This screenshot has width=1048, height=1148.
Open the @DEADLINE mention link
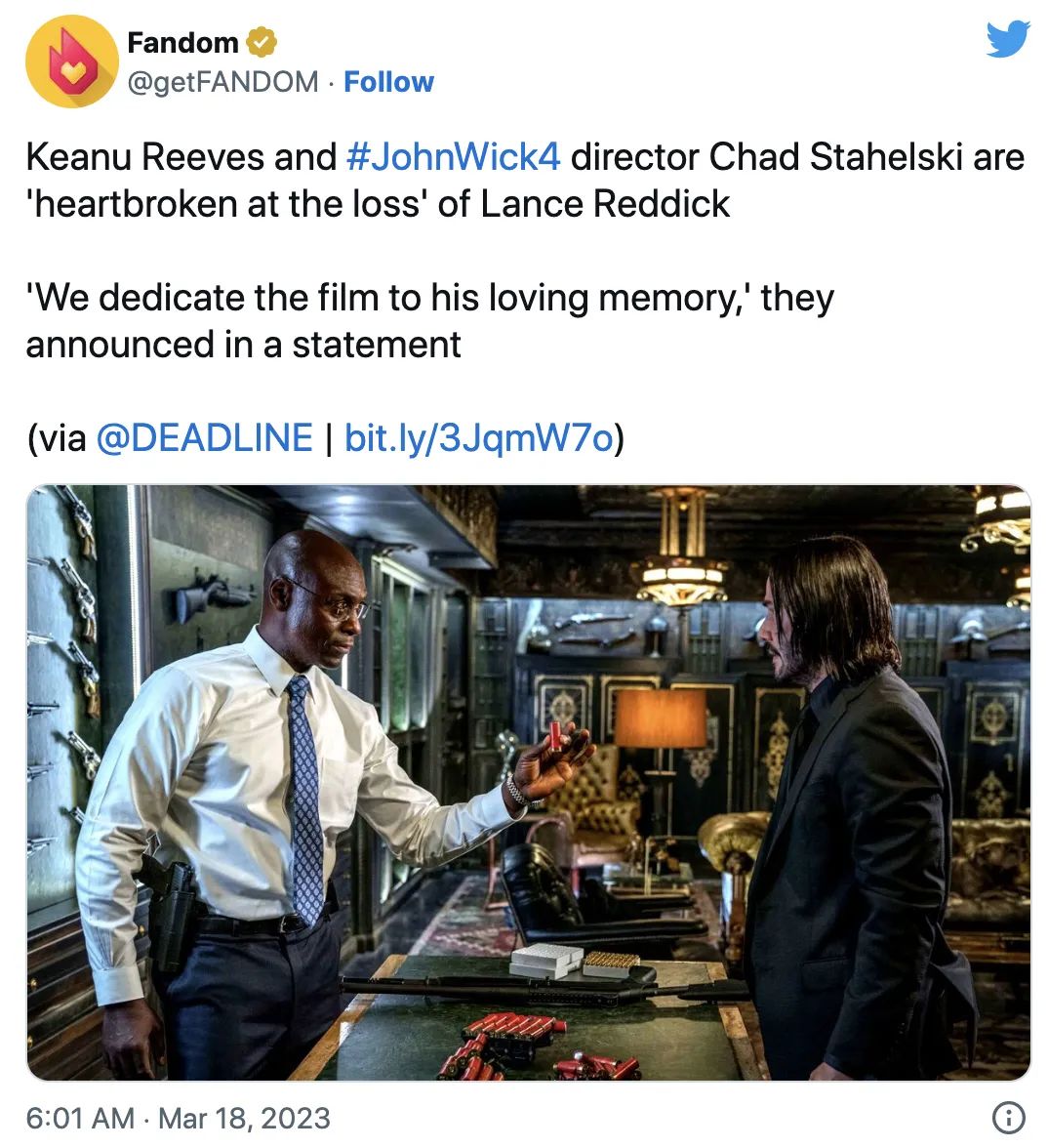pyautogui.click(x=204, y=437)
